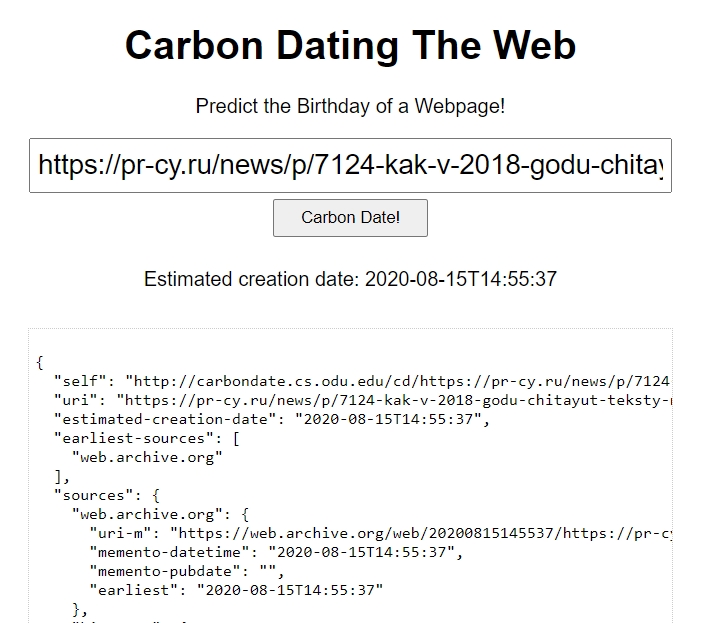
Task: Click the "memento-pubdate" JSON line
Action: point(187,571)
